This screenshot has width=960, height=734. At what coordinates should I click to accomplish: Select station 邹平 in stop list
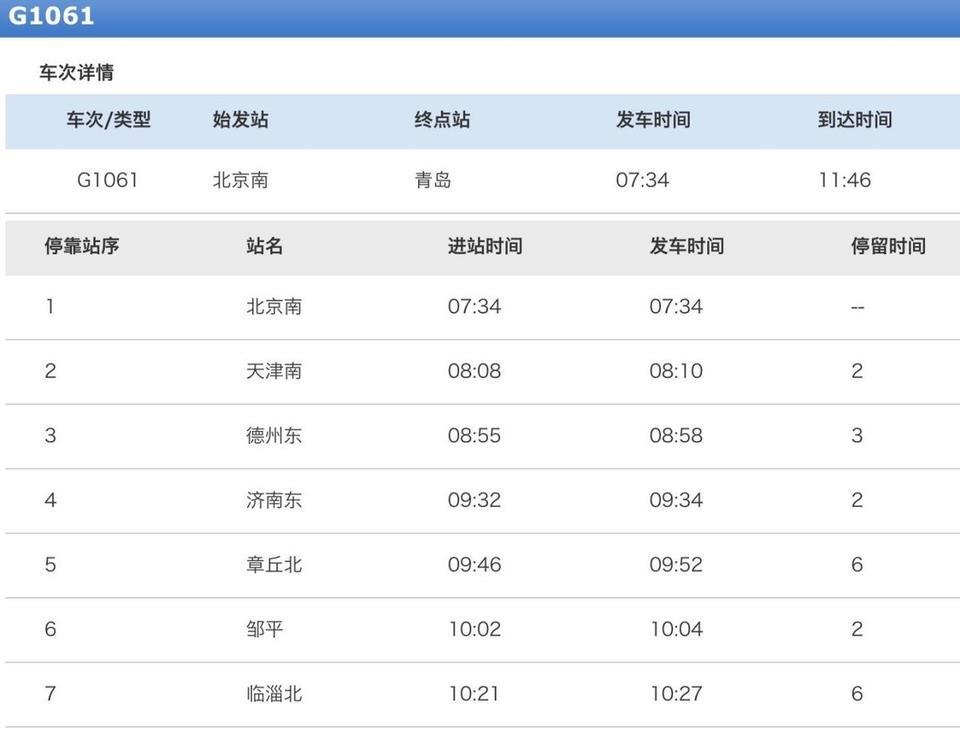click(x=264, y=629)
